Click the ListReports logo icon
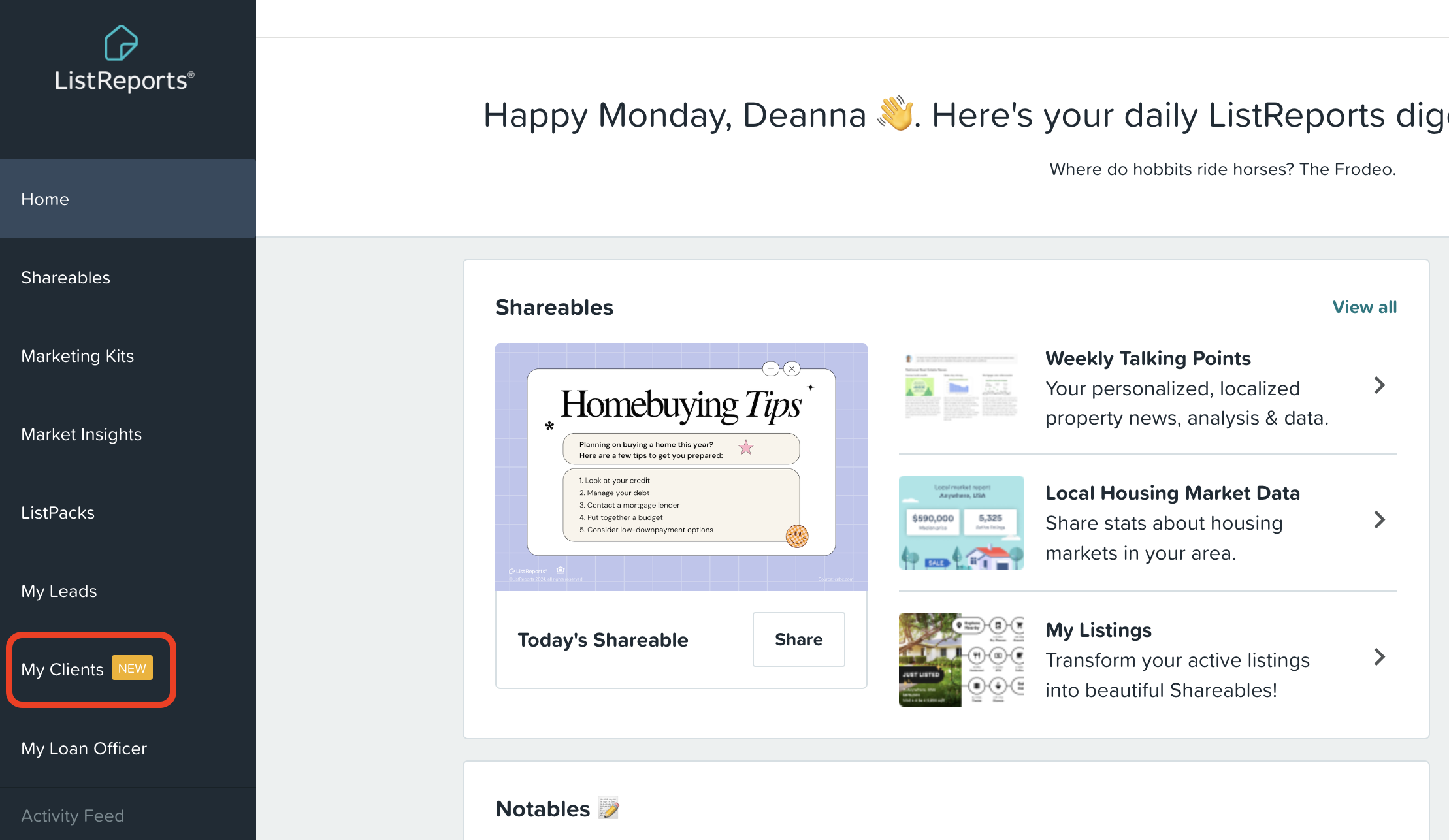 point(122,43)
